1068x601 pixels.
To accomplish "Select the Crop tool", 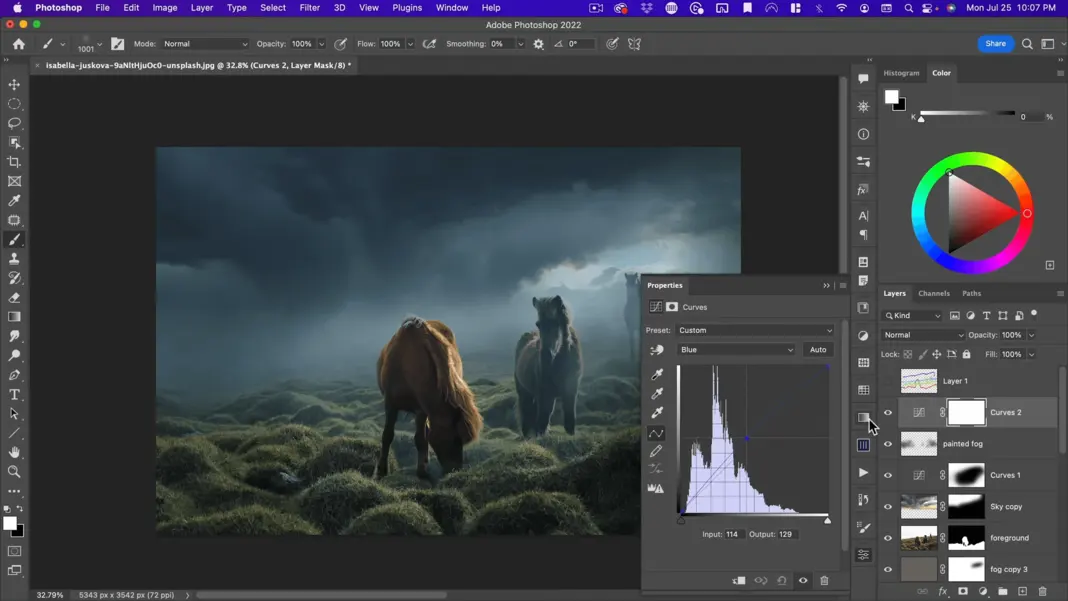I will point(14,162).
